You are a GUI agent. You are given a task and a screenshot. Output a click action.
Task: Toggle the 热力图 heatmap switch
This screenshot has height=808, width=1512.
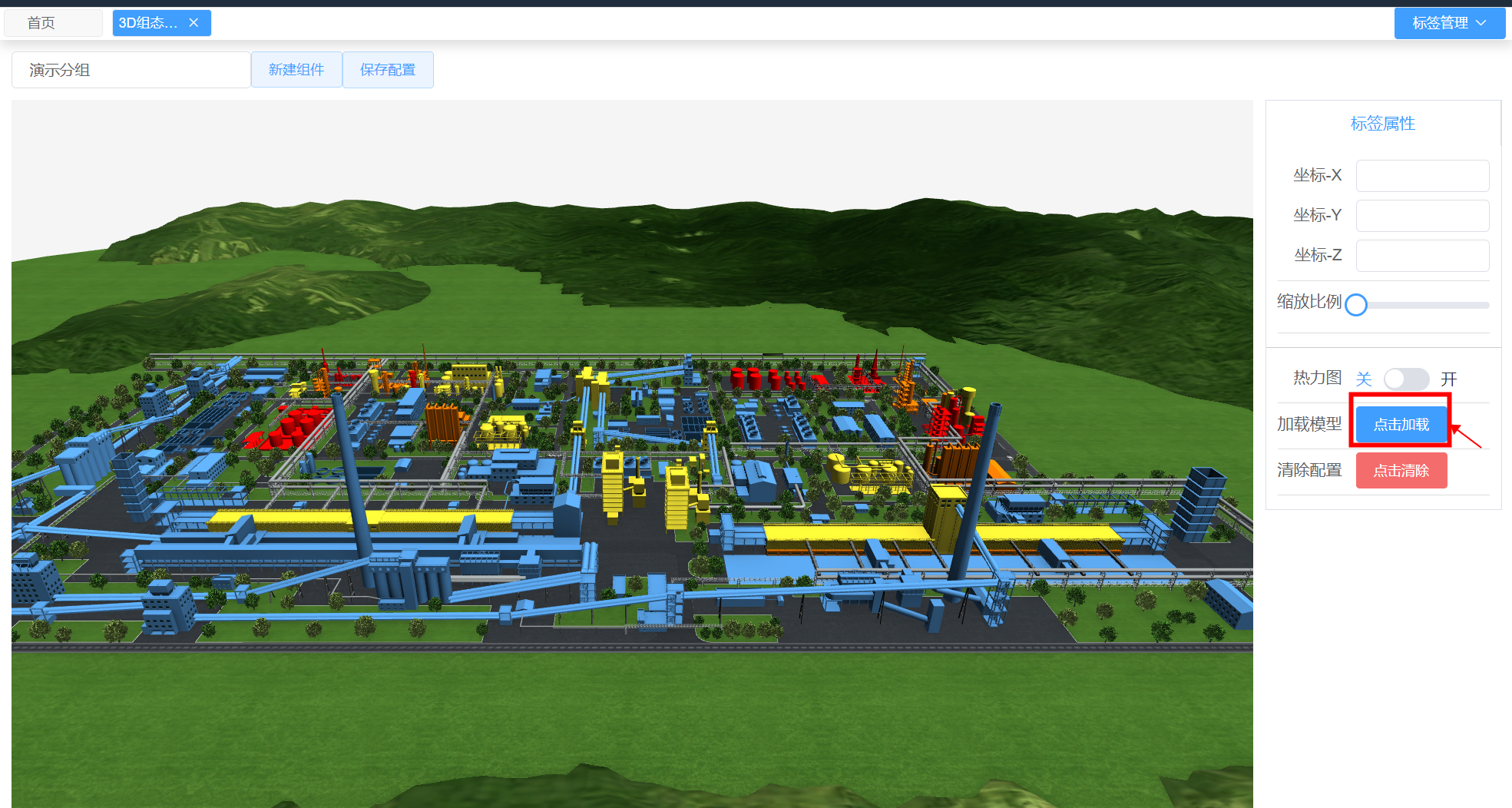click(1405, 379)
